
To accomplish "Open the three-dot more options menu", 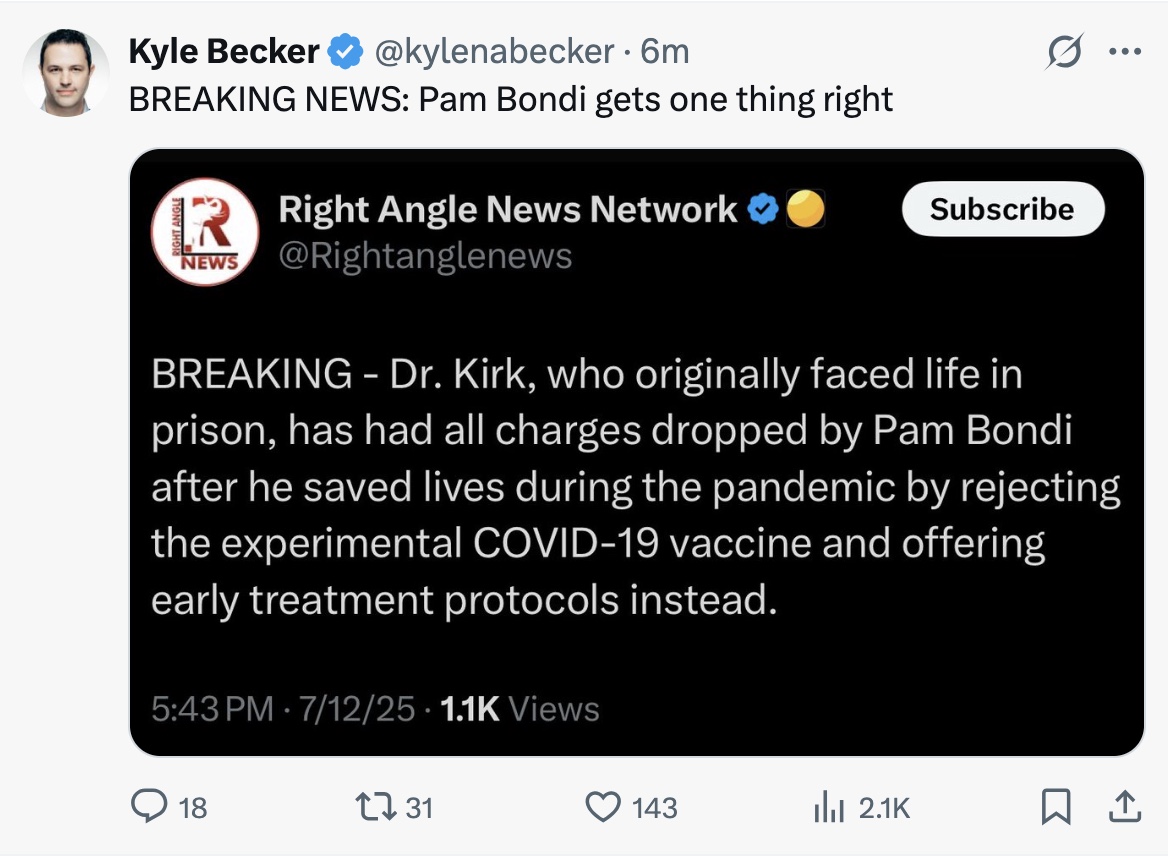I will [1125, 53].
